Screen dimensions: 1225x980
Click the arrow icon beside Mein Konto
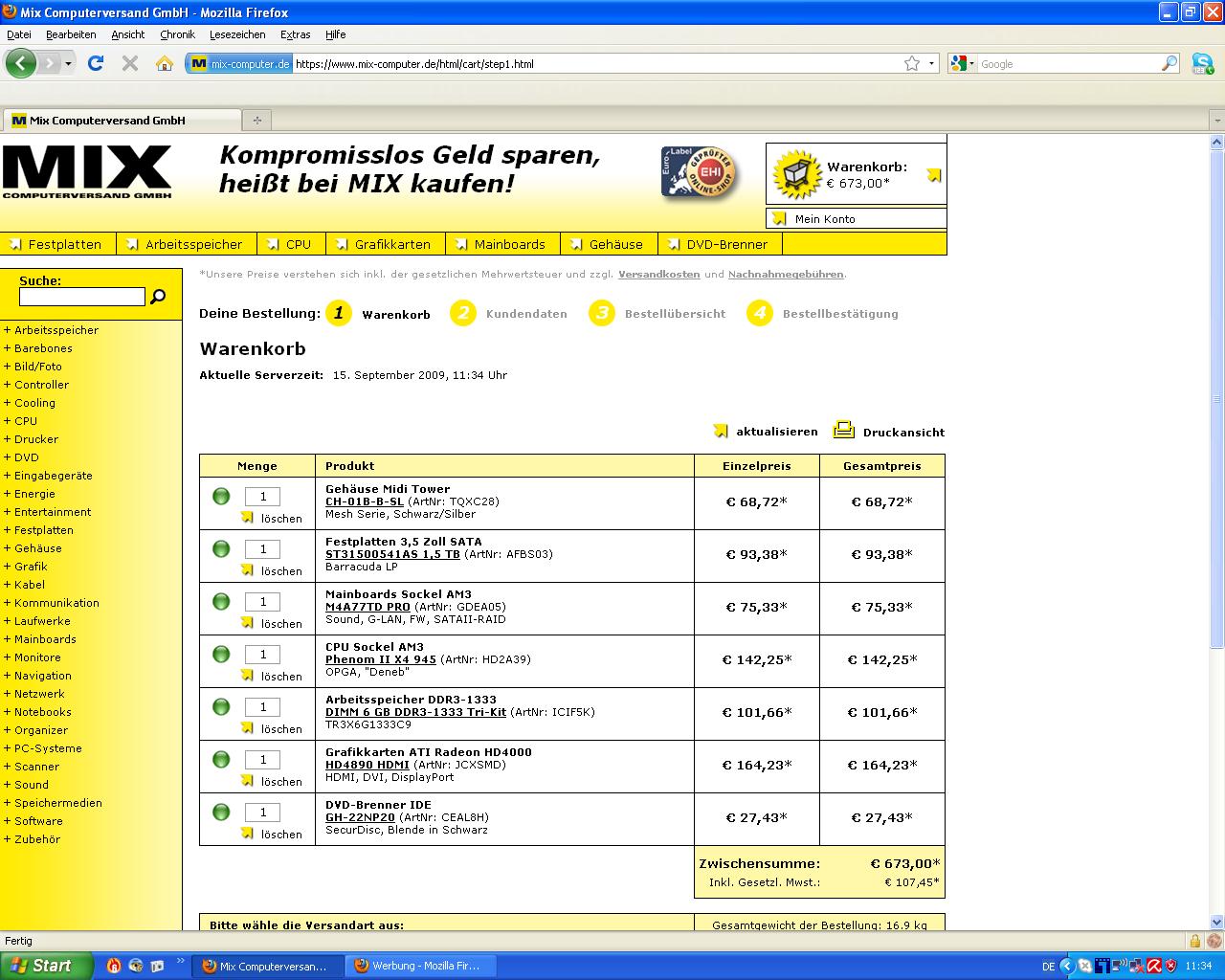coord(780,218)
